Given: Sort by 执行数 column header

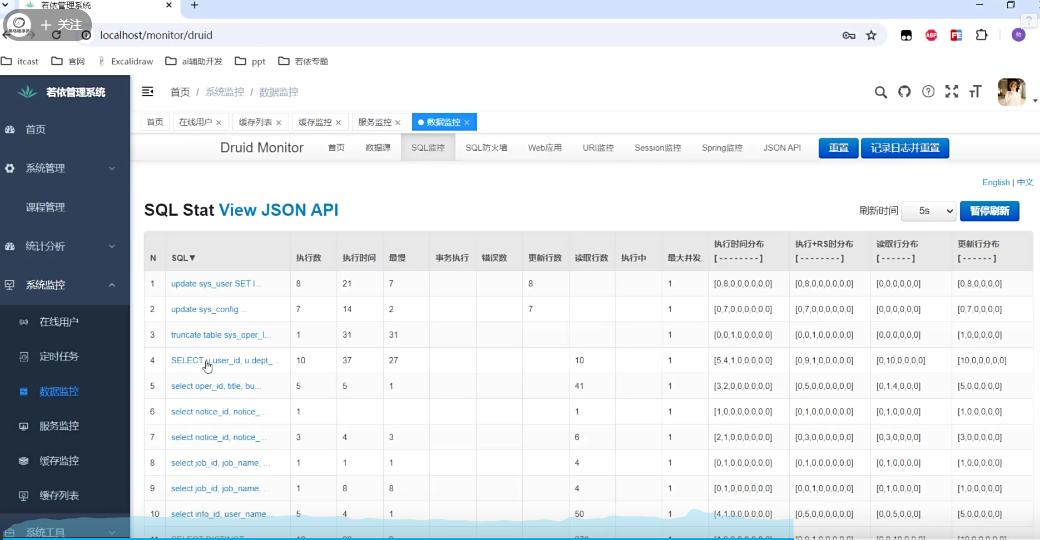Looking at the screenshot, I should tap(308, 258).
